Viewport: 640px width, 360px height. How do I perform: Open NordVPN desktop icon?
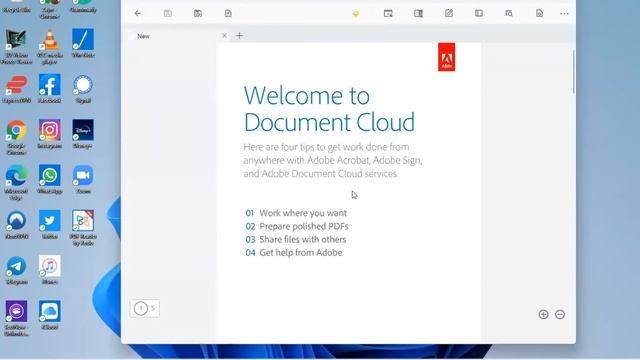tap(16, 224)
